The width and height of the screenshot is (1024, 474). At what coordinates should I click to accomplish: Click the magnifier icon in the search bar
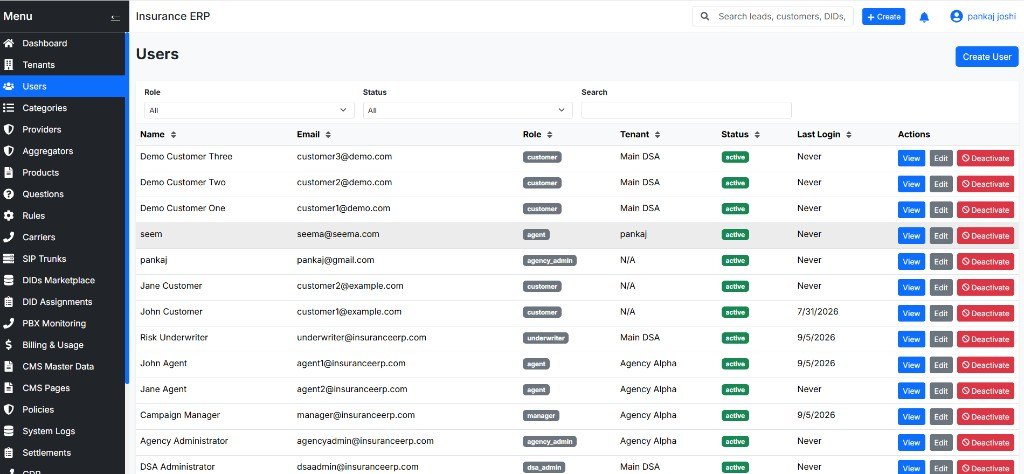click(x=705, y=16)
